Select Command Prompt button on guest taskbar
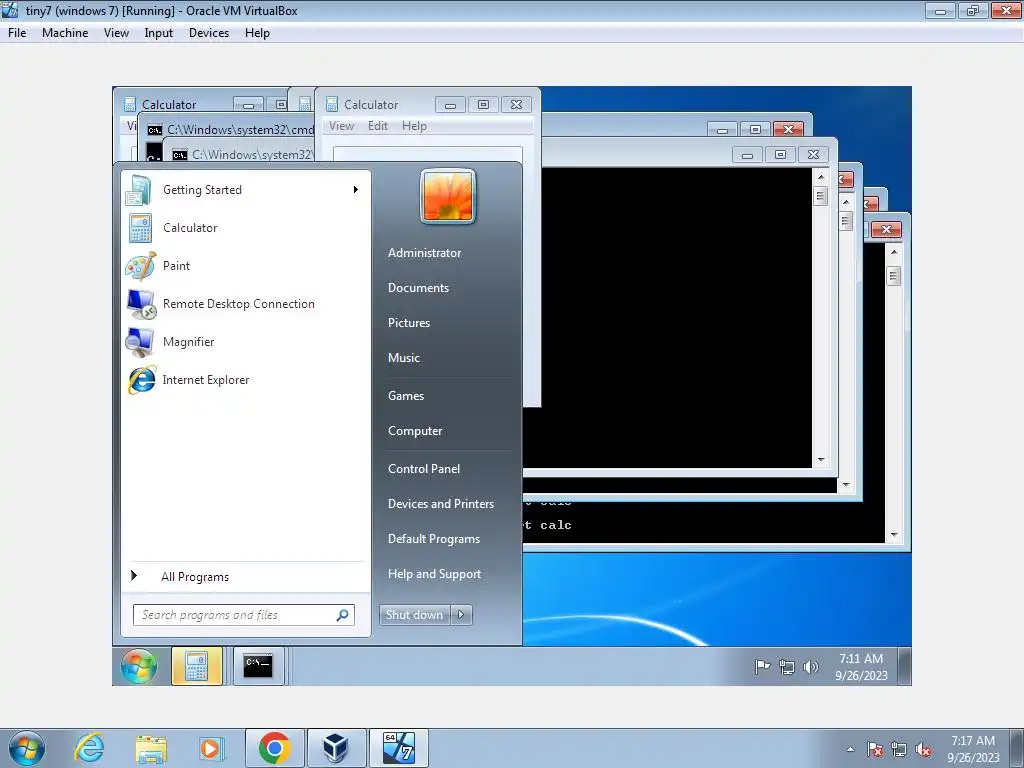The height and width of the screenshot is (768, 1024). (258, 666)
